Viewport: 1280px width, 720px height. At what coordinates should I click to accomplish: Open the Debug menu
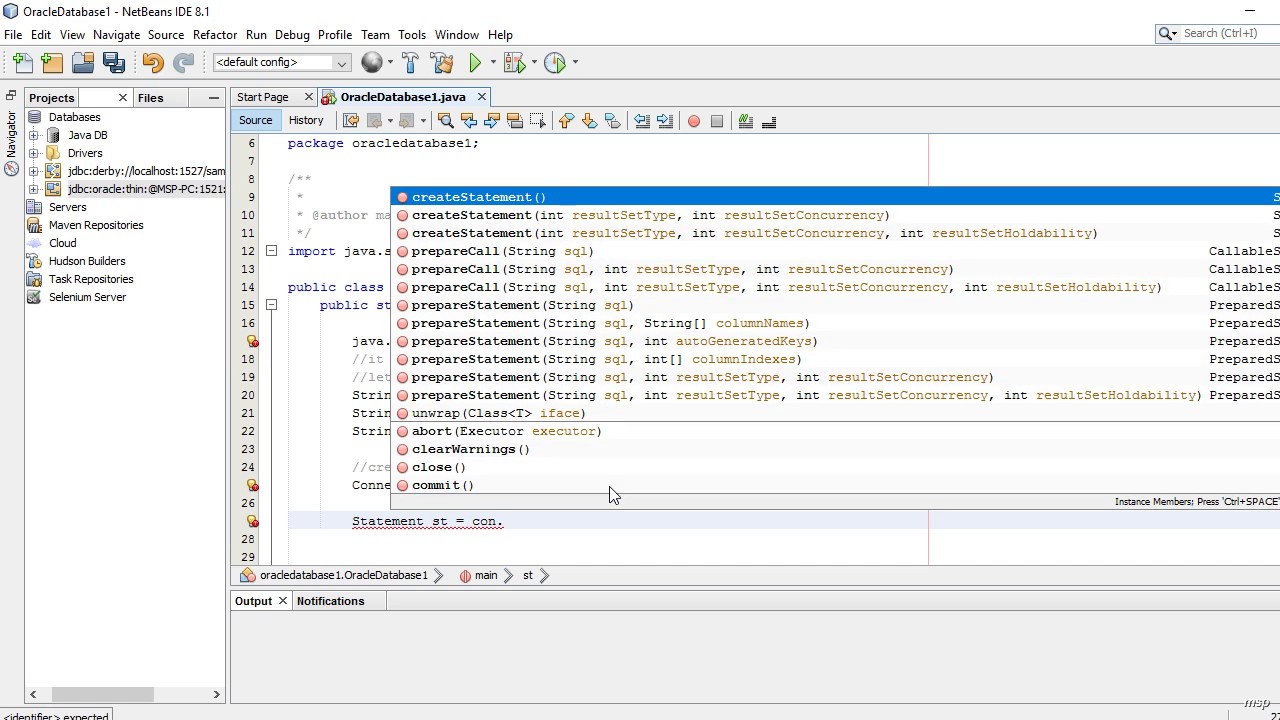(292, 34)
